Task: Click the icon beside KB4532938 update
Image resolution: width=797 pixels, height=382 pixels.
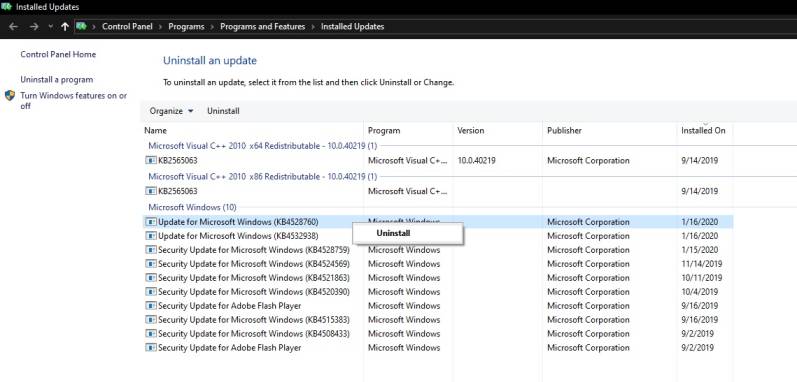Action: (x=150, y=236)
